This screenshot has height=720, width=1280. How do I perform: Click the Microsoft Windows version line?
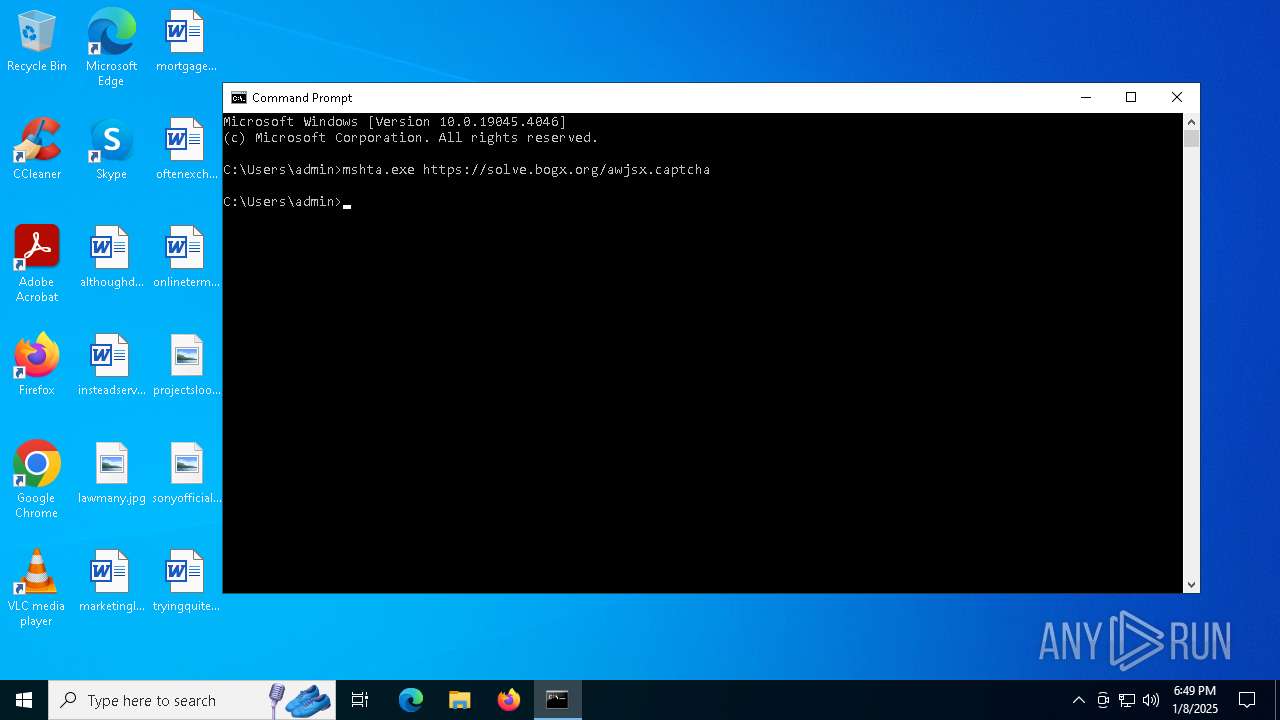point(395,122)
